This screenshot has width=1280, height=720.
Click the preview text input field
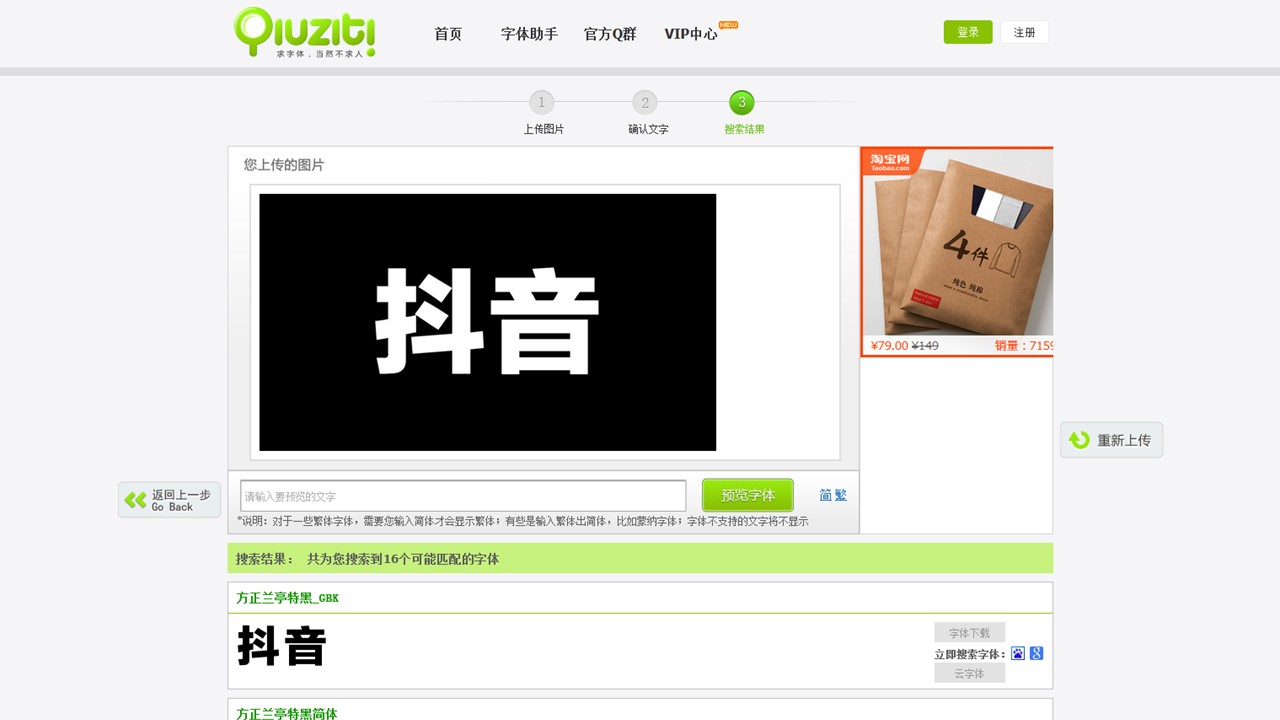click(x=463, y=496)
